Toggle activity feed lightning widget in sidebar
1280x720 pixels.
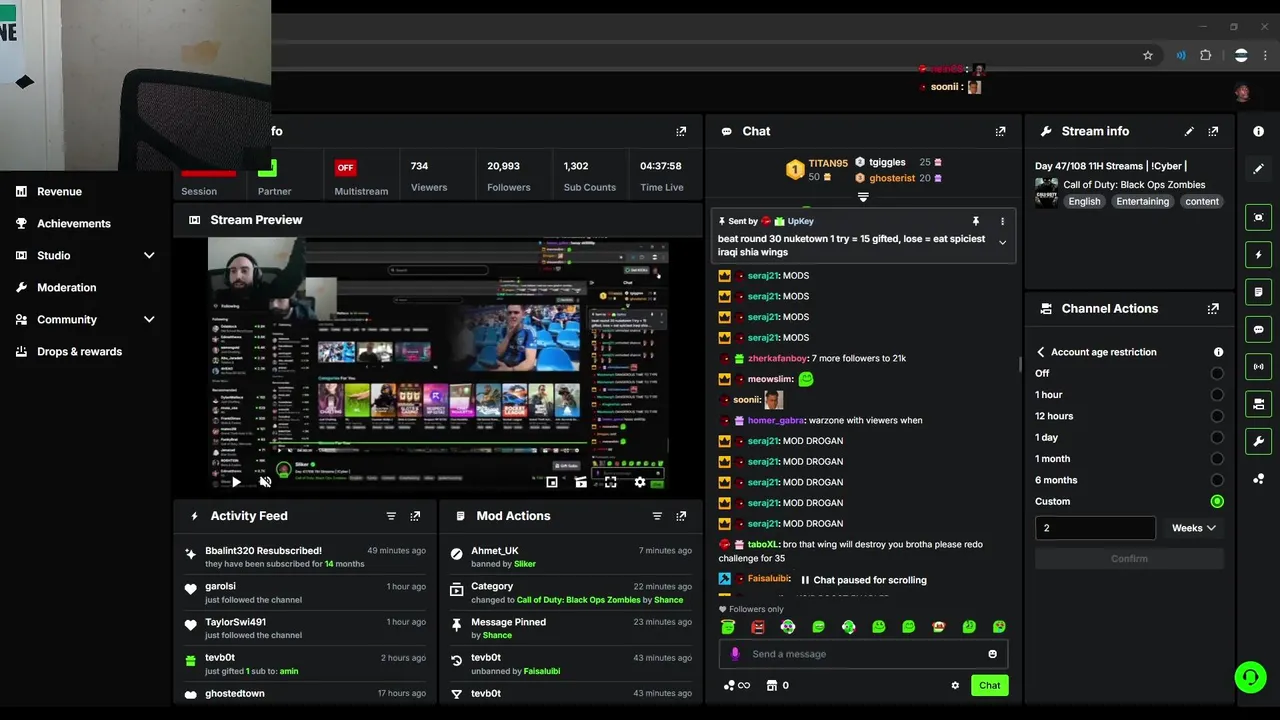pos(1258,255)
